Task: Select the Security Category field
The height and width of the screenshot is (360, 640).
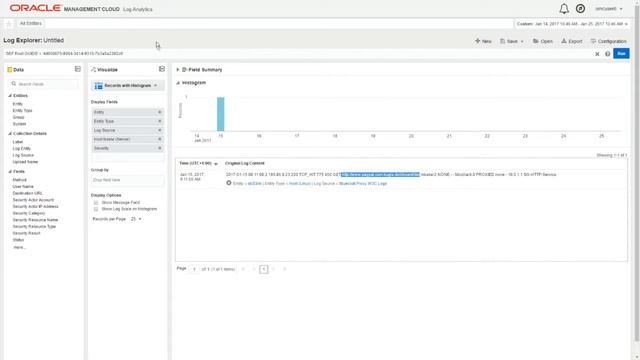Action: coord(29,213)
